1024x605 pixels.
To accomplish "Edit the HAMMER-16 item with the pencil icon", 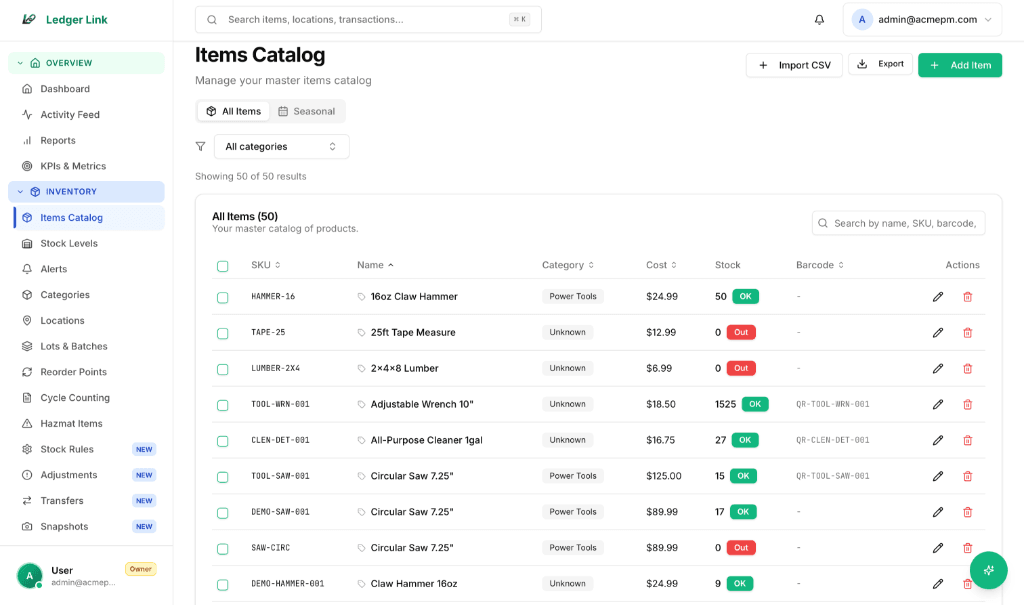I will [938, 296].
